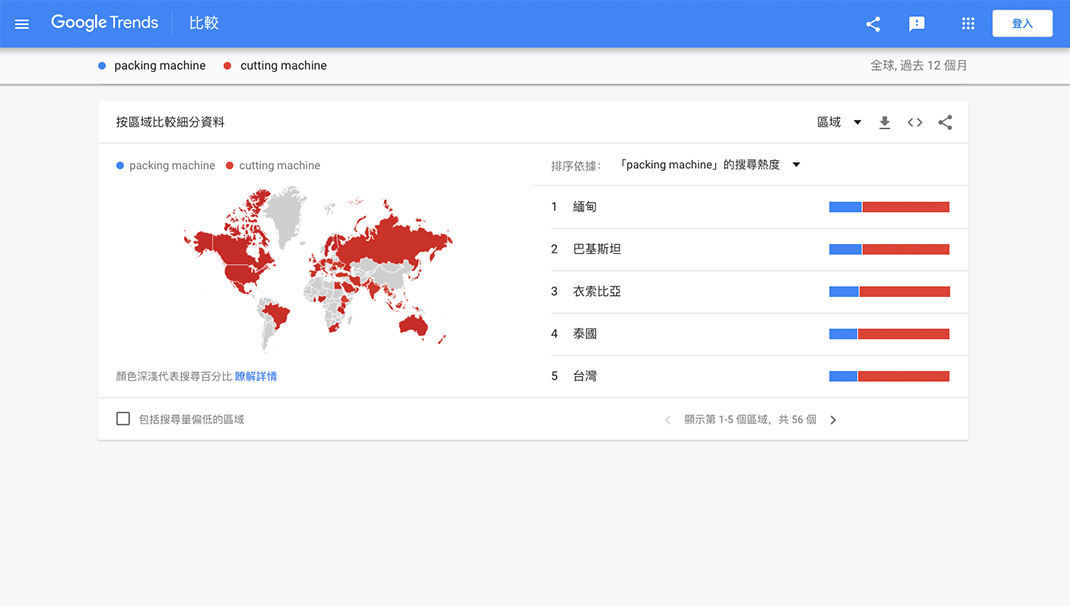Go to next page of regions

coord(833,420)
